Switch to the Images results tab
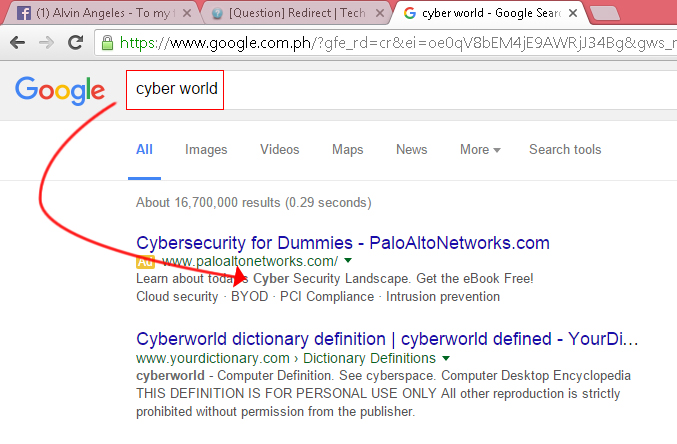Image resolution: width=677 pixels, height=444 pixels. click(206, 149)
